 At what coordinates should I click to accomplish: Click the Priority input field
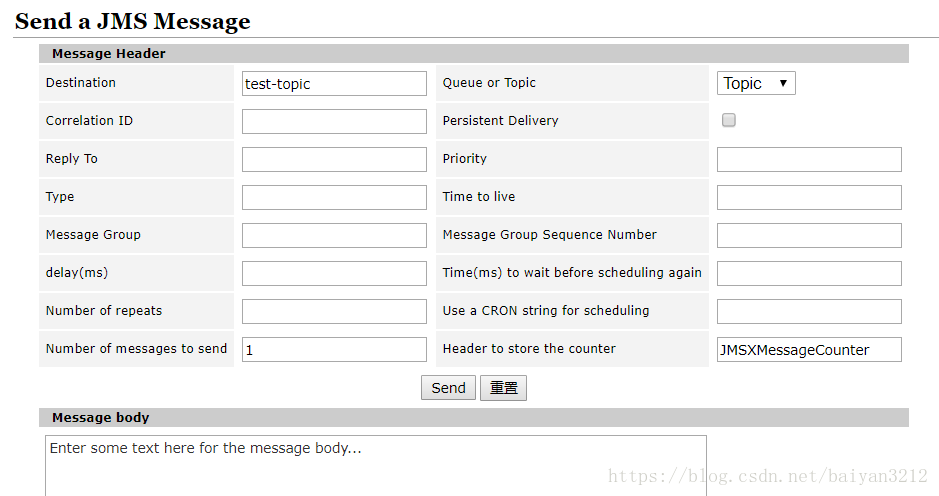[x=809, y=159]
